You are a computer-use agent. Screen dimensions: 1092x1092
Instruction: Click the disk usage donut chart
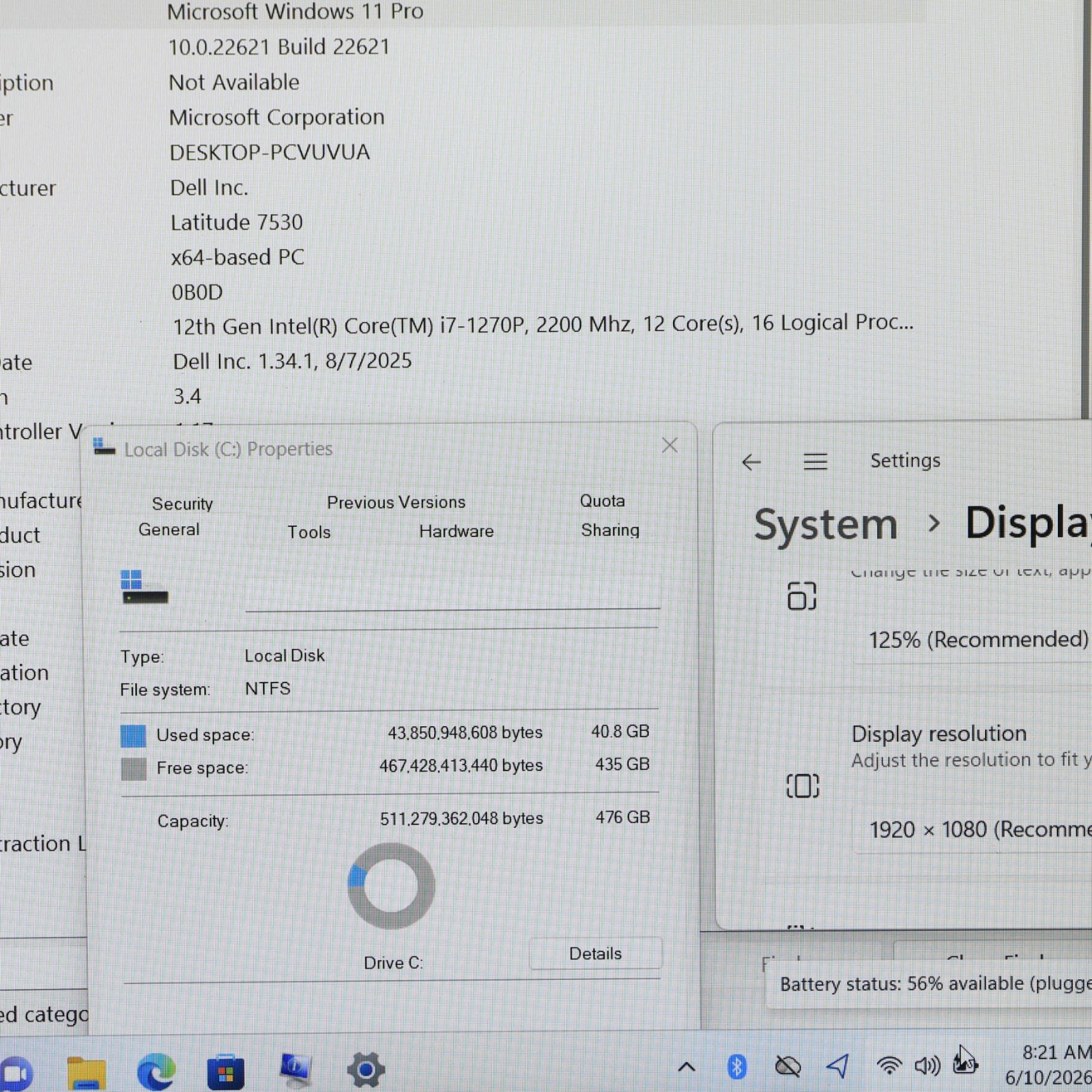pyautogui.click(x=391, y=886)
